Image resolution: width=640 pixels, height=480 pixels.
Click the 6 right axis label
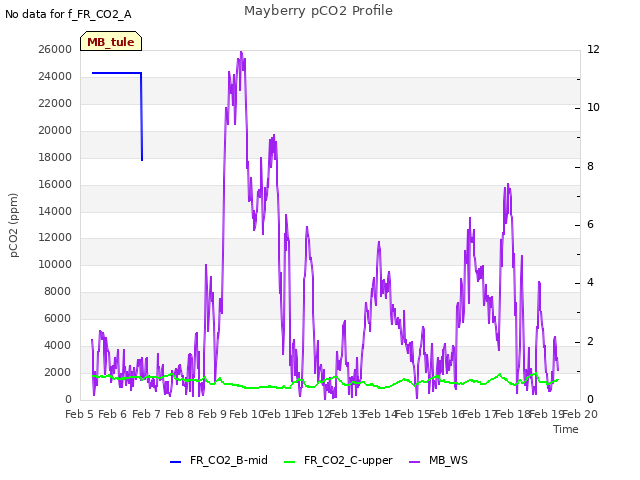click(590, 224)
